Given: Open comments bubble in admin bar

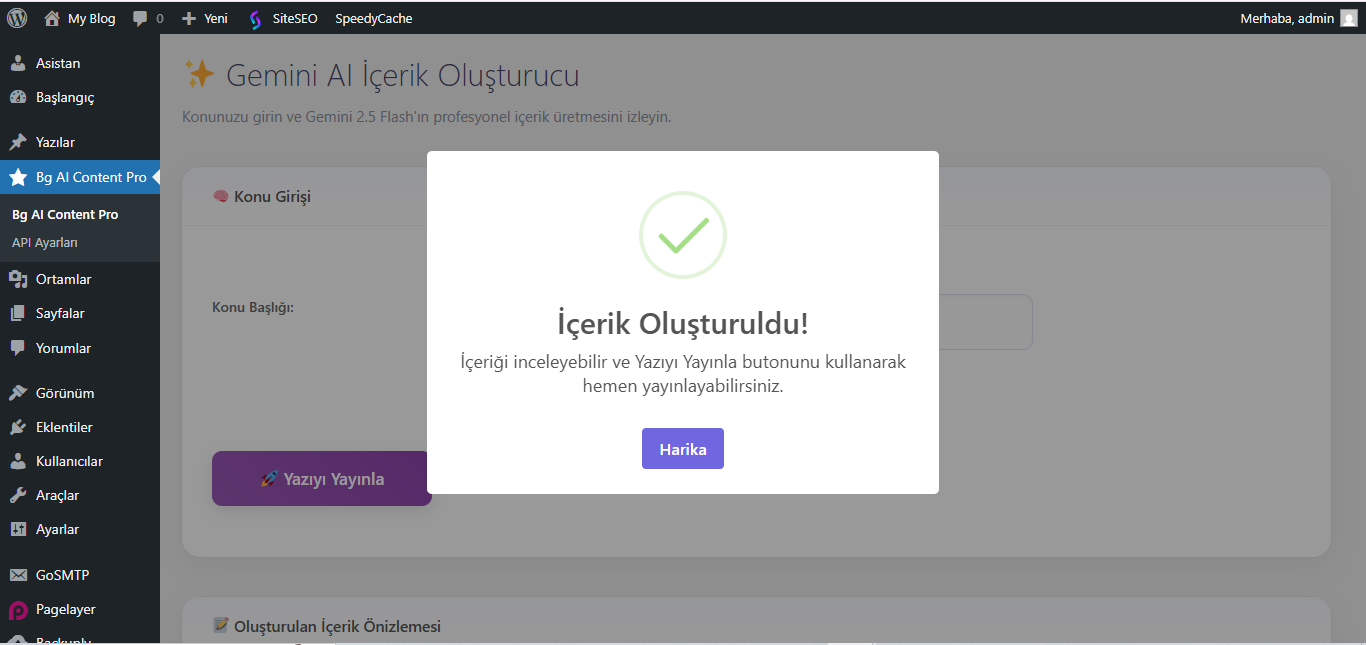Looking at the screenshot, I should click(x=148, y=18).
